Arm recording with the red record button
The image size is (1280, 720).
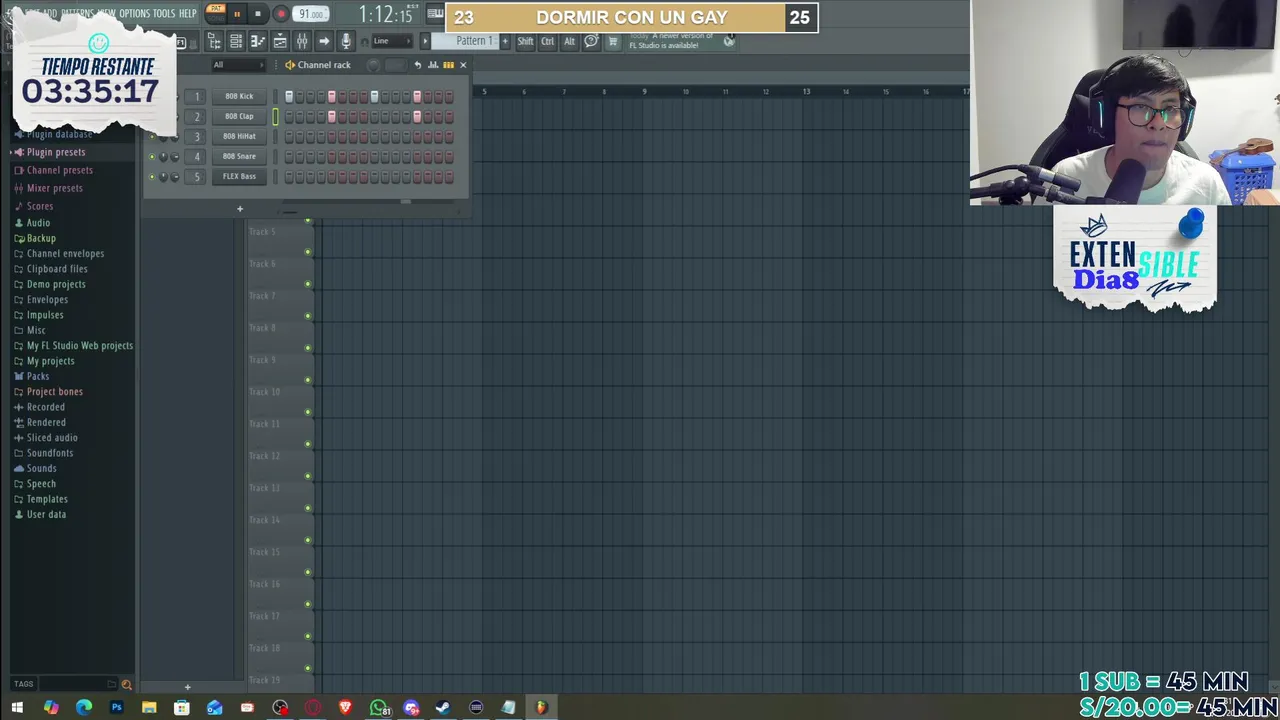(280, 14)
